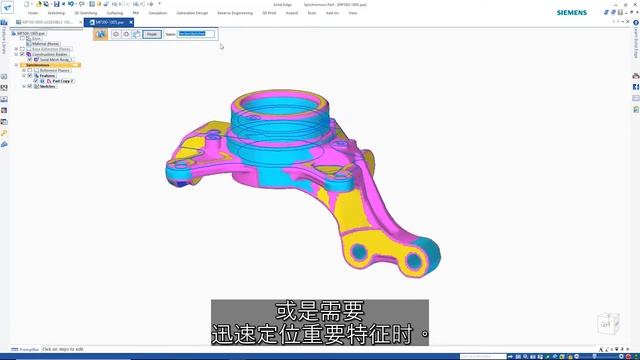The width and height of the screenshot is (640, 360).
Task: Click the first icon in lower left sidebar group
Action: [4, 77]
